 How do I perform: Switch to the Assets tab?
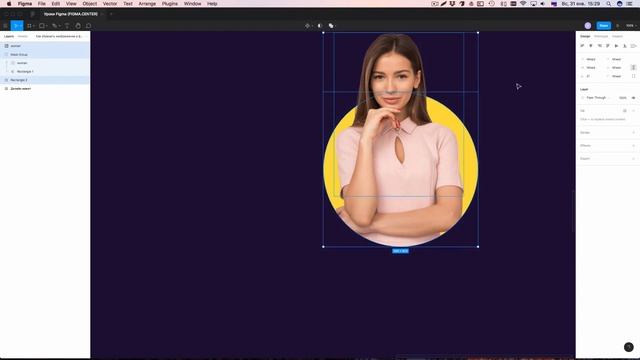tap(23, 36)
